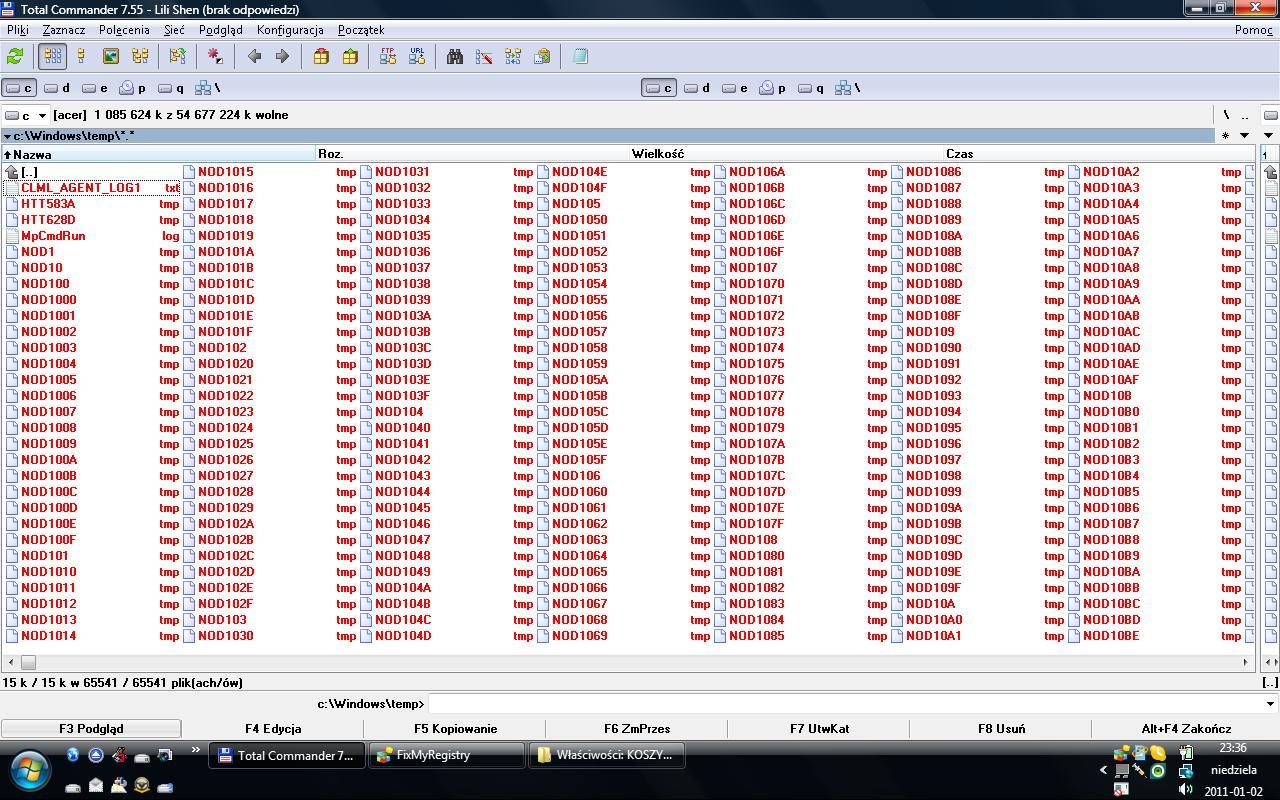Viewport: 1280px width, 800px height.
Task: Click F4 Edycja button
Action: (x=273, y=729)
